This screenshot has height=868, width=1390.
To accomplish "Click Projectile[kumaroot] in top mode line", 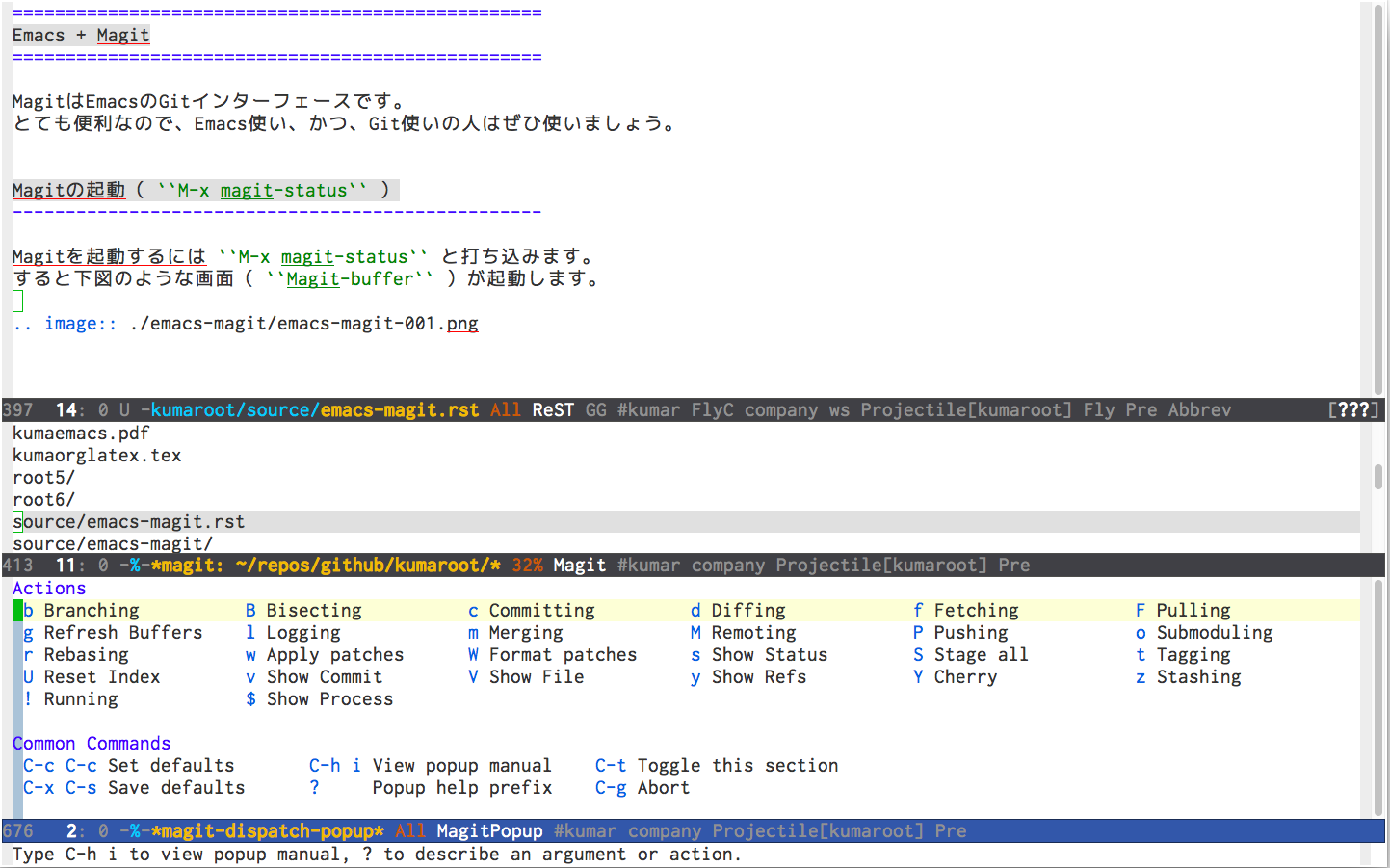I will tap(965, 409).
